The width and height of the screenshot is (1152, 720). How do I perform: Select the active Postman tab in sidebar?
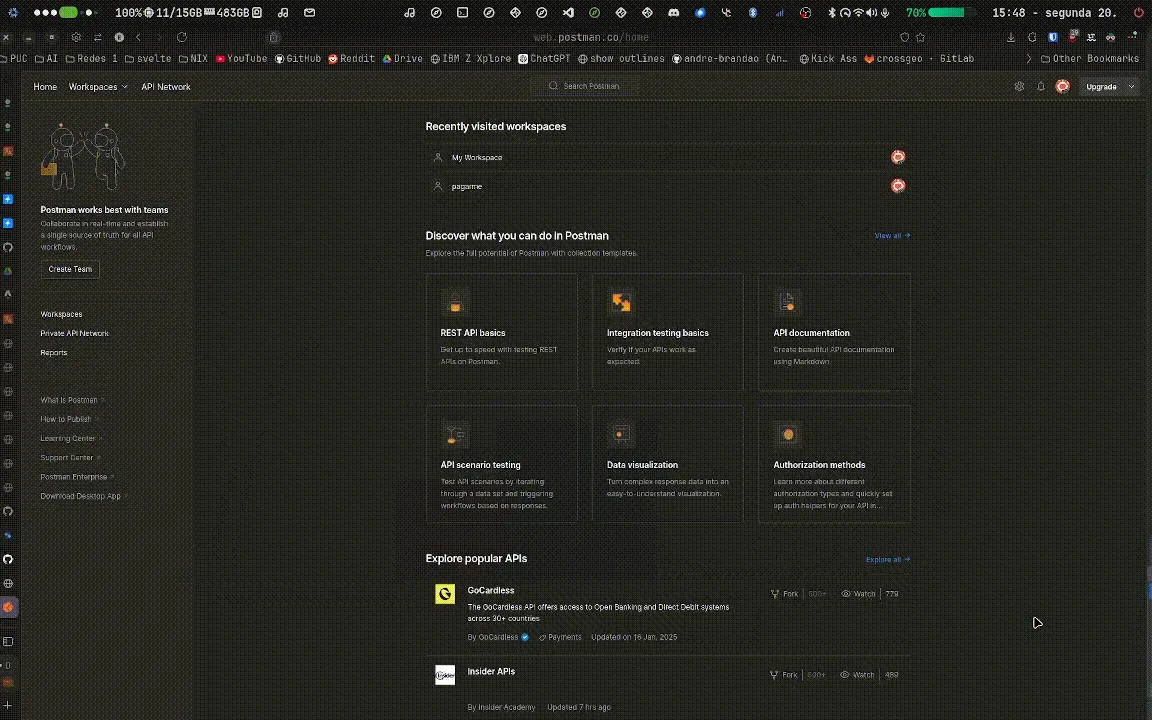(8, 608)
